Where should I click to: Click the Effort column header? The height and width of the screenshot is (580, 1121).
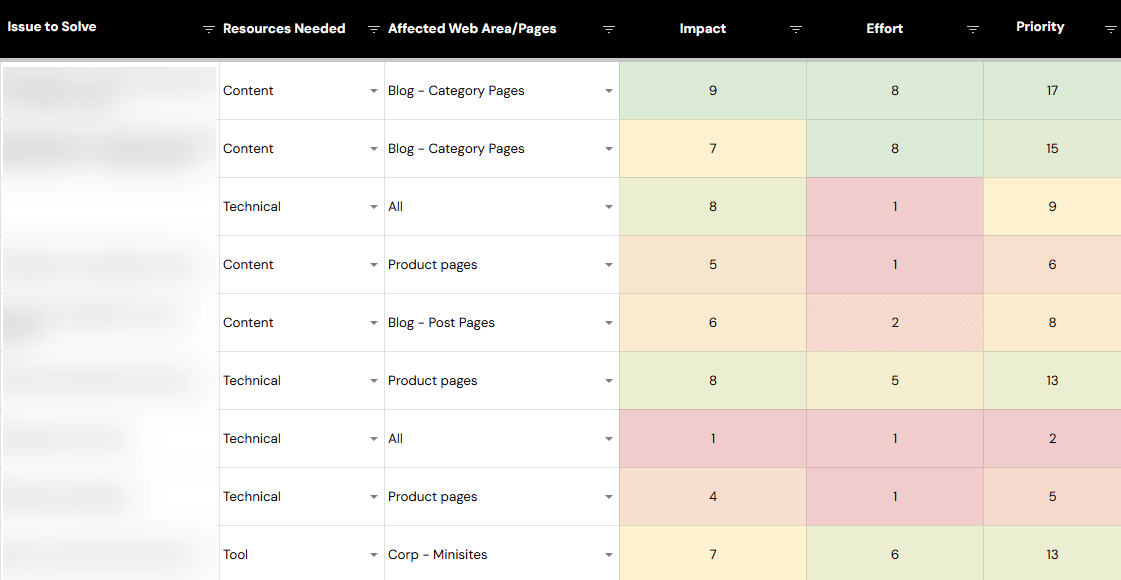pyautogui.click(x=884, y=28)
